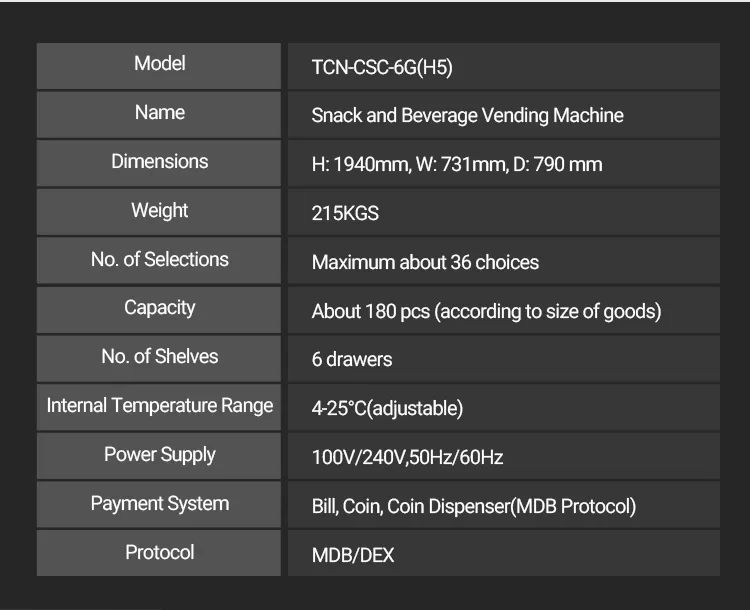Viewport: 750px width, 610px height.
Task: Select the MDB/DEX protocol value
Action: (353, 556)
